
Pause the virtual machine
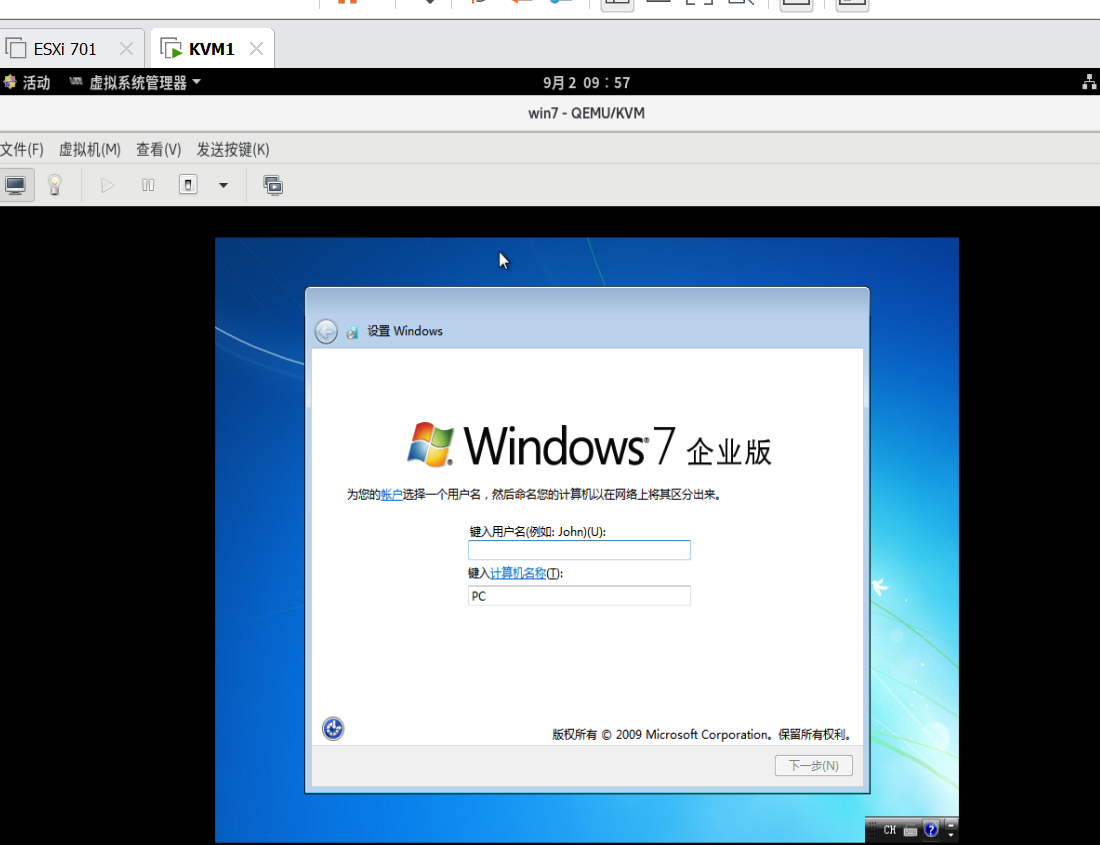point(148,185)
